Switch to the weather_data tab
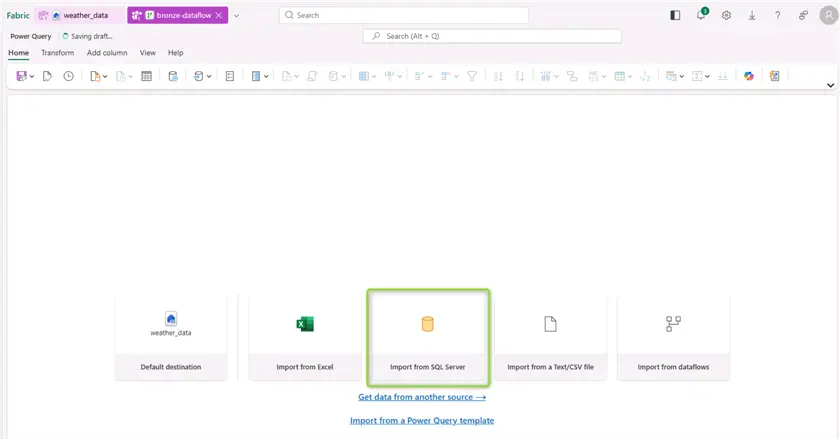 click(79, 15)
